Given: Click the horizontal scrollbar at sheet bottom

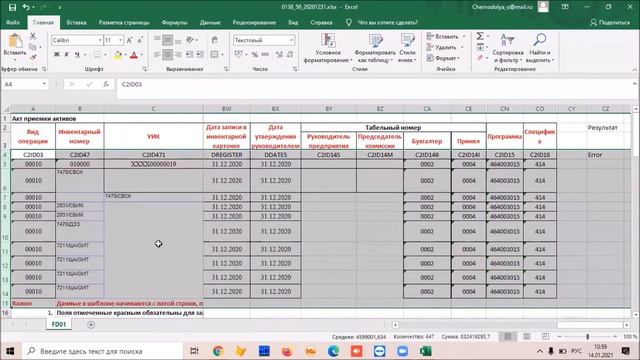Looking at the screenshot, I should click(511, 325).
